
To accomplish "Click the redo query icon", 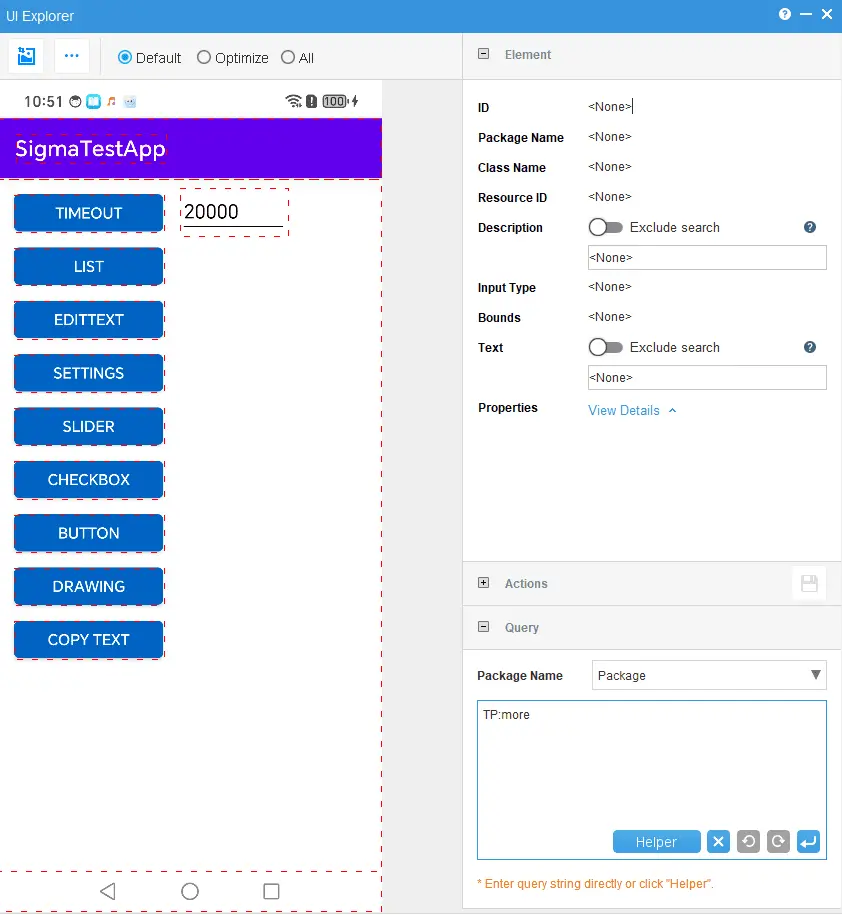I will point(778,841).
